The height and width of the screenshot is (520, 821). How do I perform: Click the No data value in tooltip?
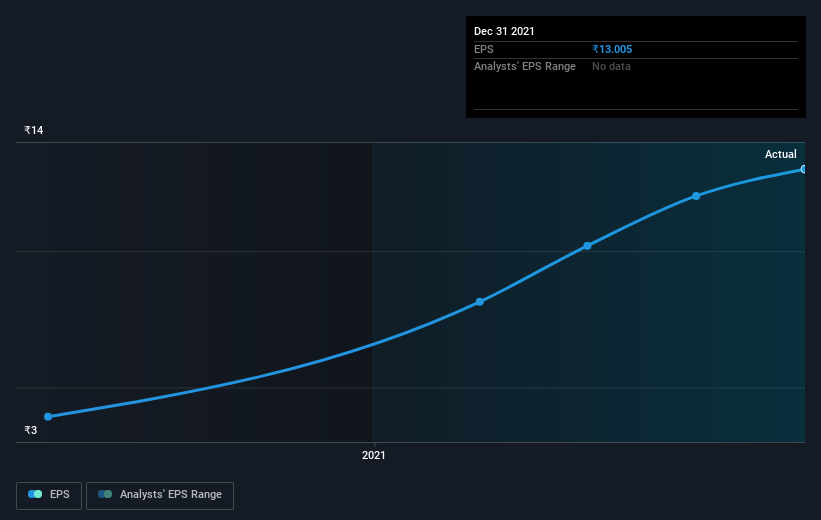coord(611,67)
